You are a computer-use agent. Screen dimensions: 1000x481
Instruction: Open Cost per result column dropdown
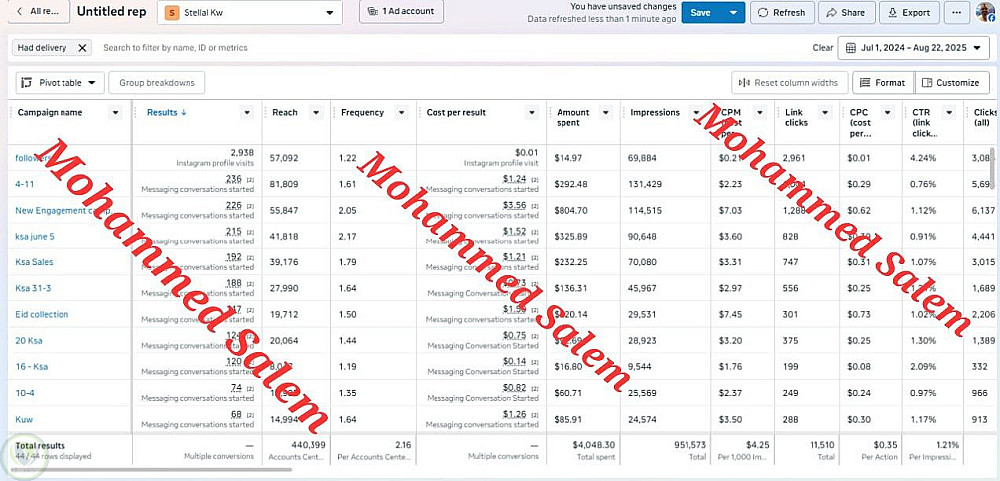click(x=532, y=113)
